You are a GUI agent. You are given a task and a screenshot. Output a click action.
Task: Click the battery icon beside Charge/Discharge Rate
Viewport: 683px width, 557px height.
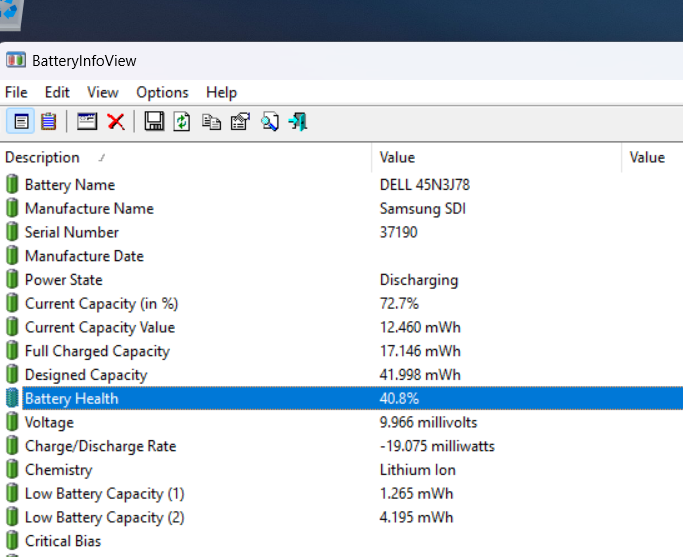pyautogui.click(x=12, y=446)
